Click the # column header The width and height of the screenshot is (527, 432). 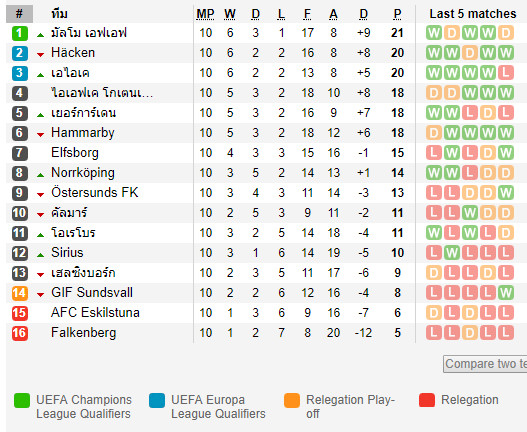coord(19,14)
